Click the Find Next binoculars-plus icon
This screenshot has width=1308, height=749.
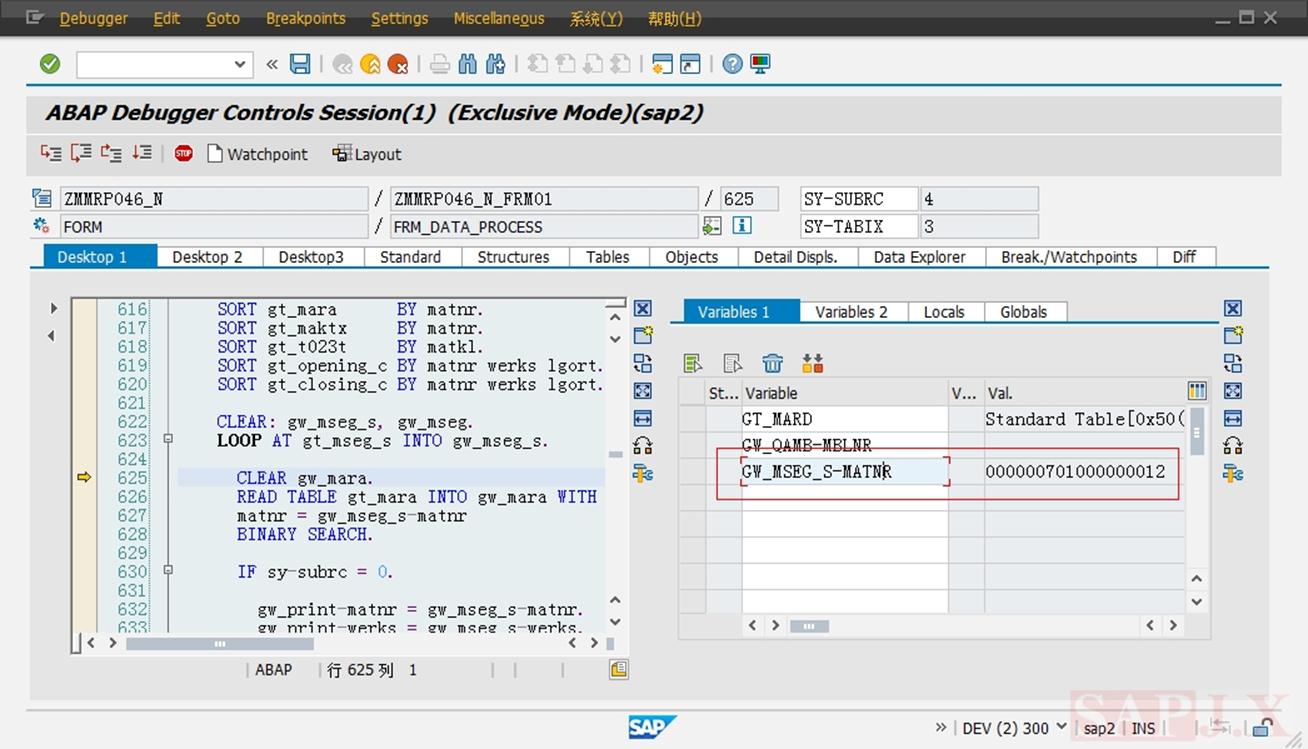point(495,64)
